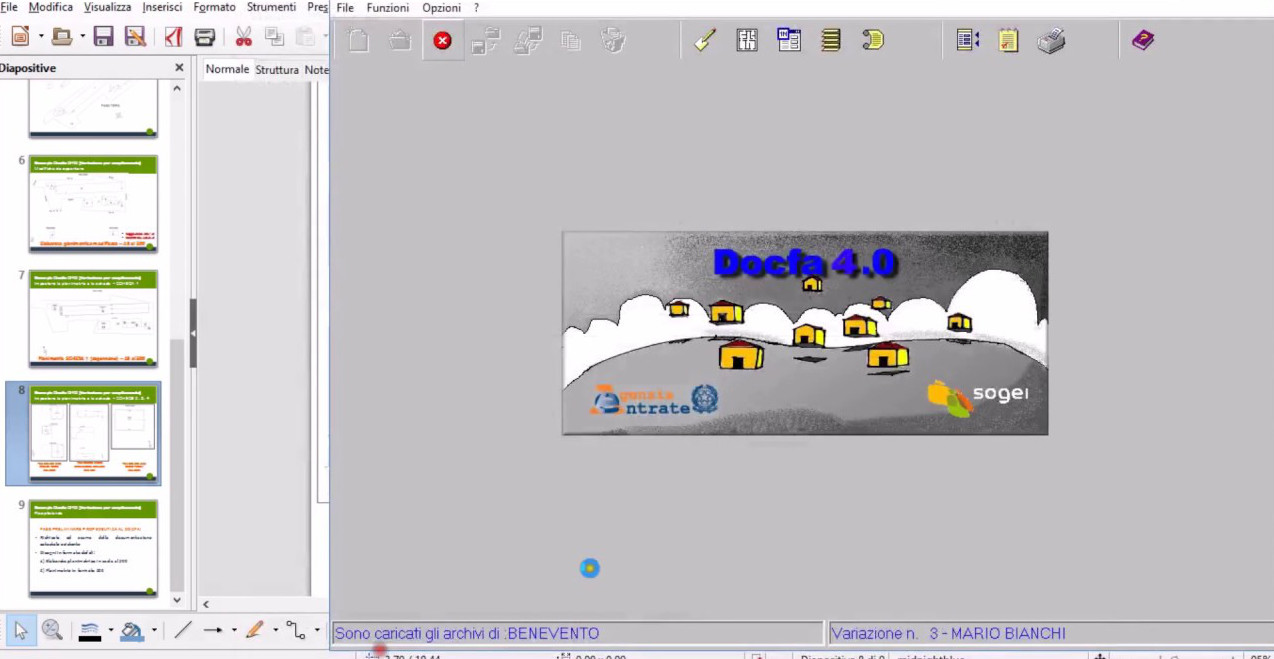The height and width of the screenshot is (659, 1274).
Task: Click the New presentation icon in Impress
Action: pos(19,37)
